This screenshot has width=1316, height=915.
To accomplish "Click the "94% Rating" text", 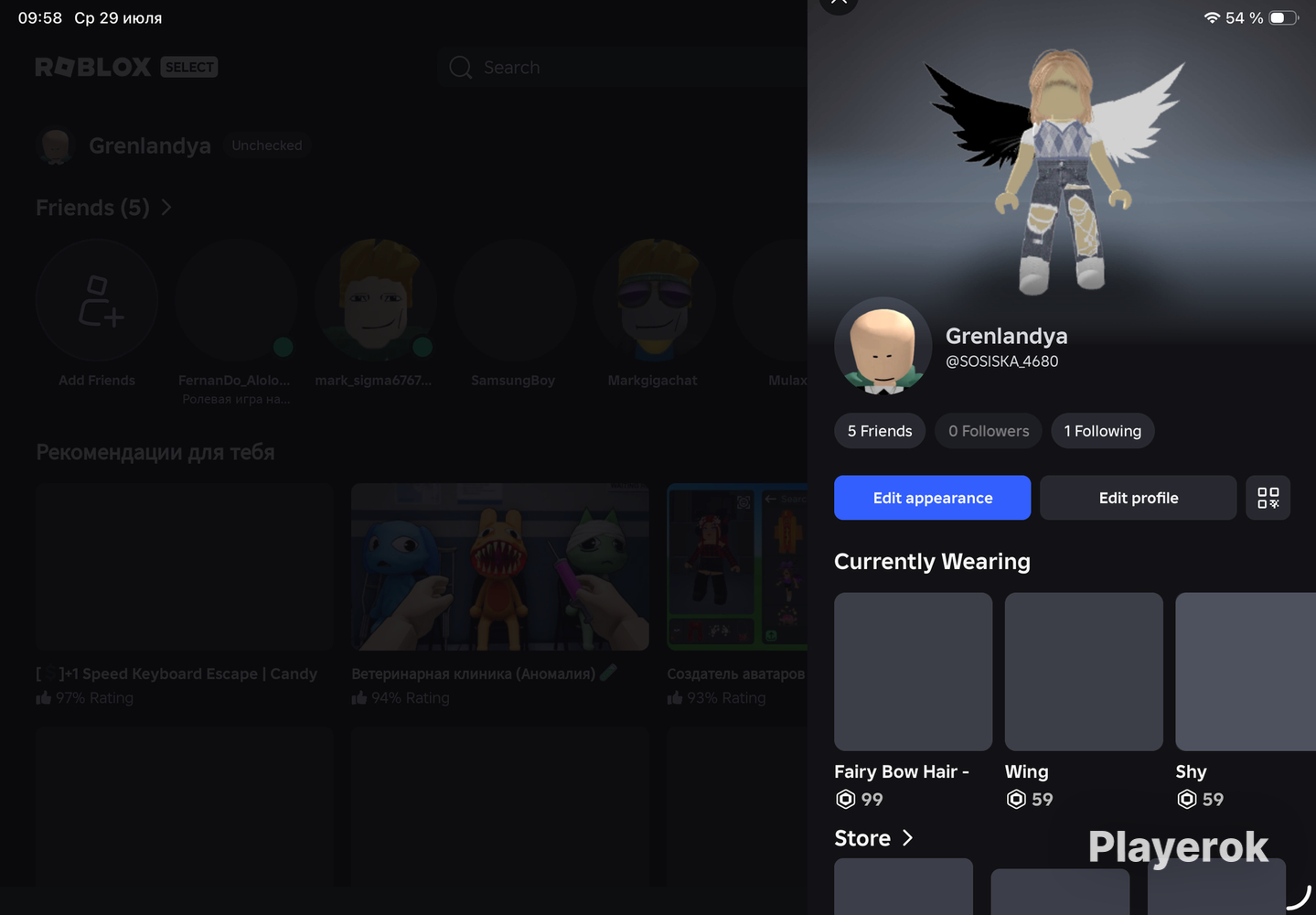I will [x=410, y=698].
